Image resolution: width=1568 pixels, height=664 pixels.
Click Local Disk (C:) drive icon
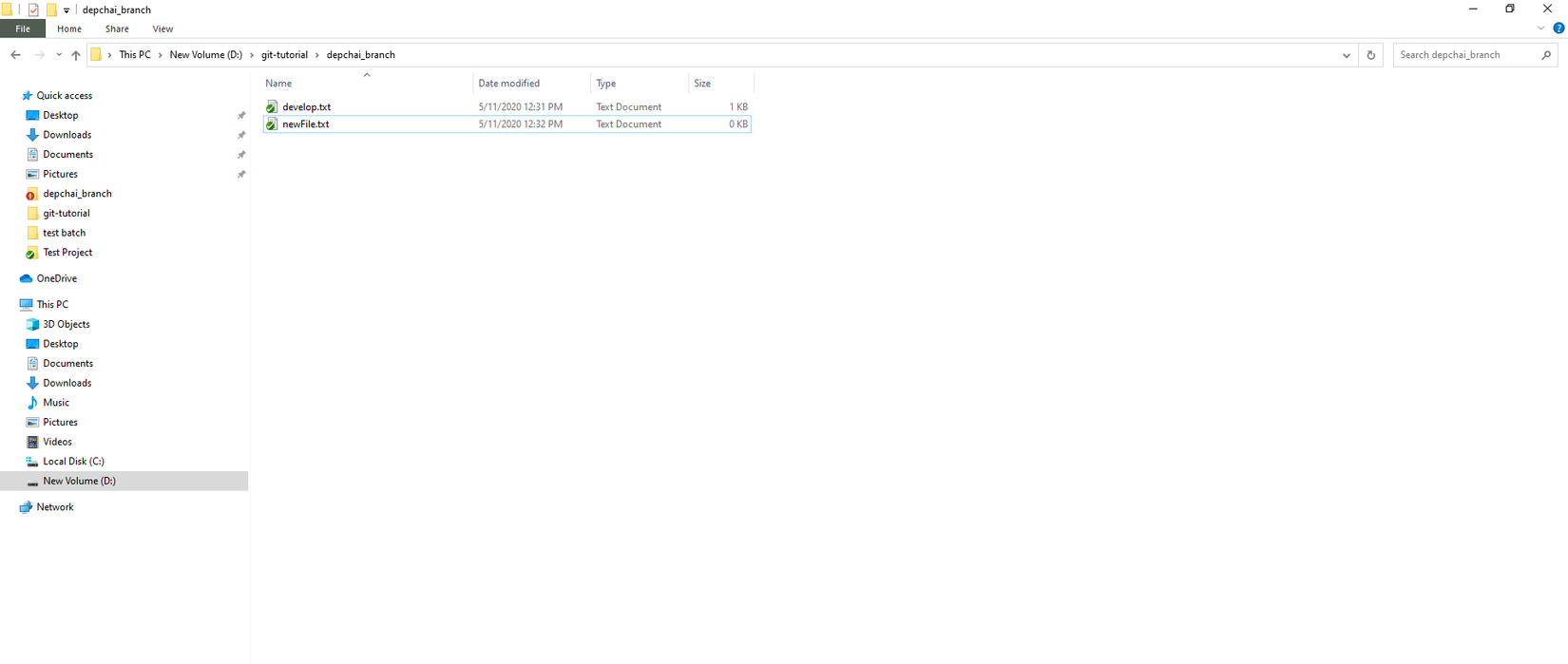[x=32, y=462]
